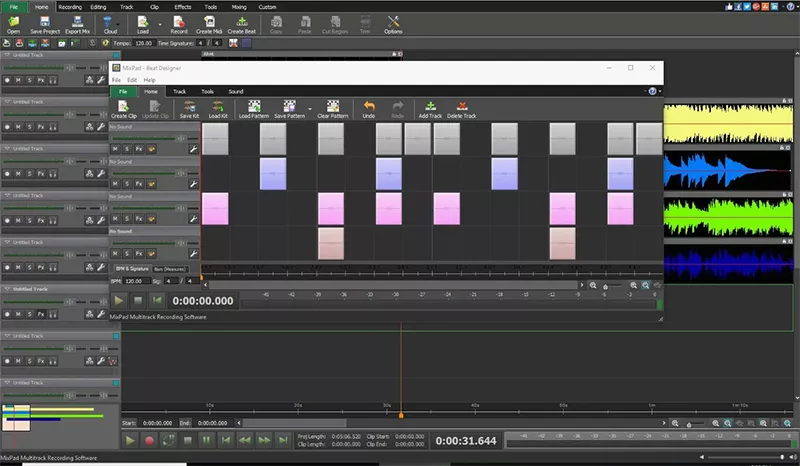Click the Cloud toolbar icon
Screen dimensions: 800x466
coord(108,24)
